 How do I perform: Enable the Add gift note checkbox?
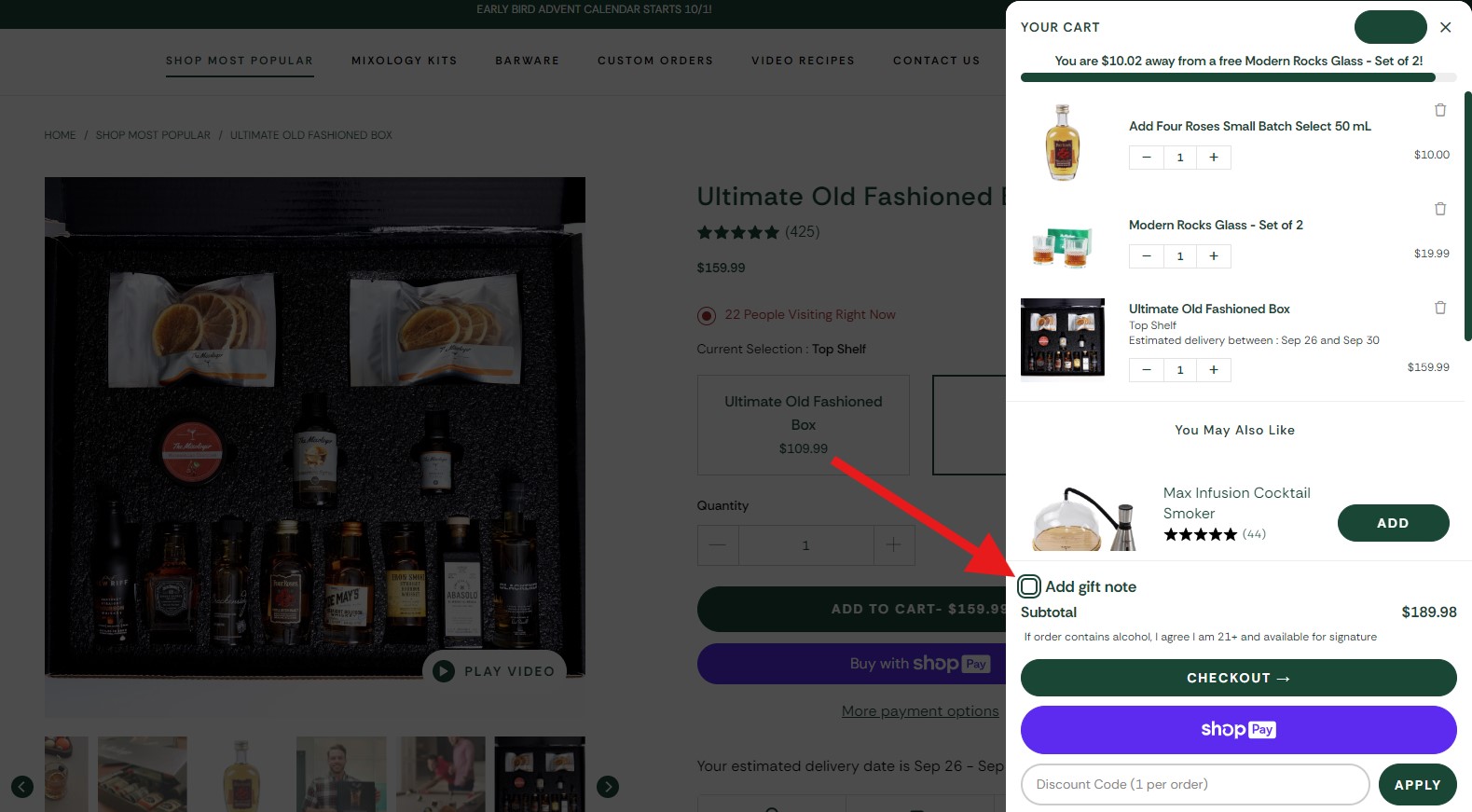point(1029,586)
